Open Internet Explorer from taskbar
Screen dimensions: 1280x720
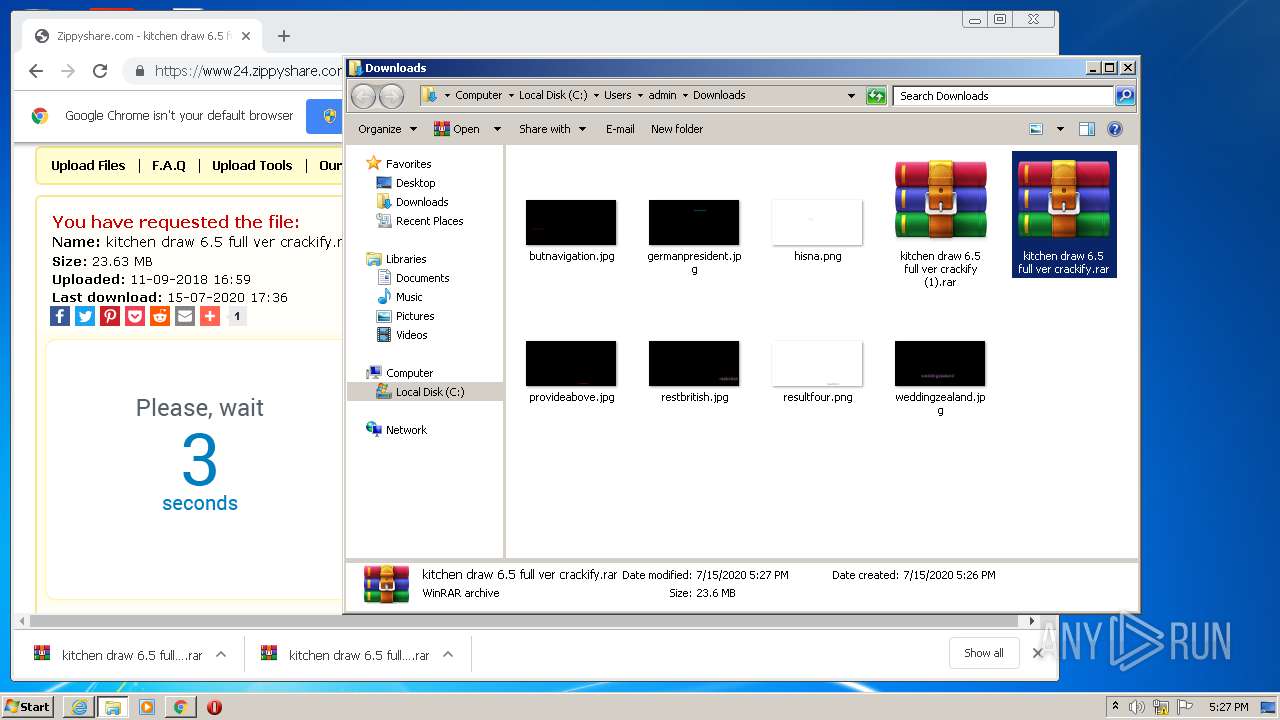click(79, 707)
